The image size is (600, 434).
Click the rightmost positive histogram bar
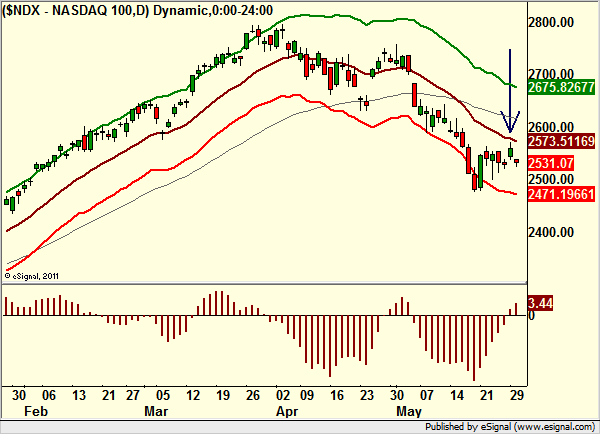(516, 309)
